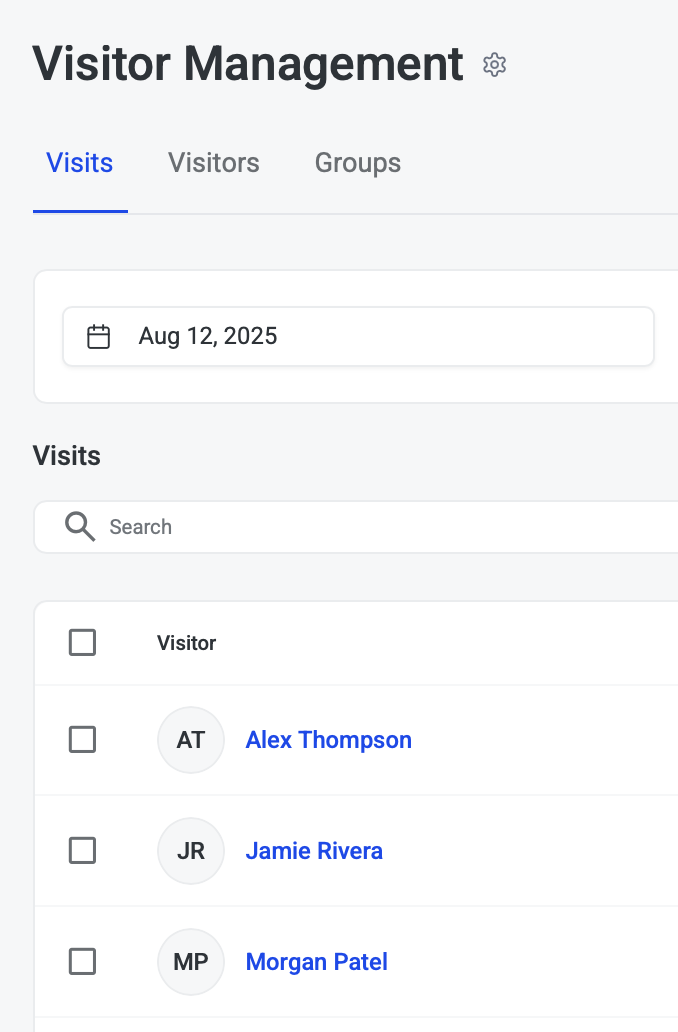The width and height of the screenshot is (678, 1032).
Task: Click the MP avatar circle
Action: coord(191,962)
